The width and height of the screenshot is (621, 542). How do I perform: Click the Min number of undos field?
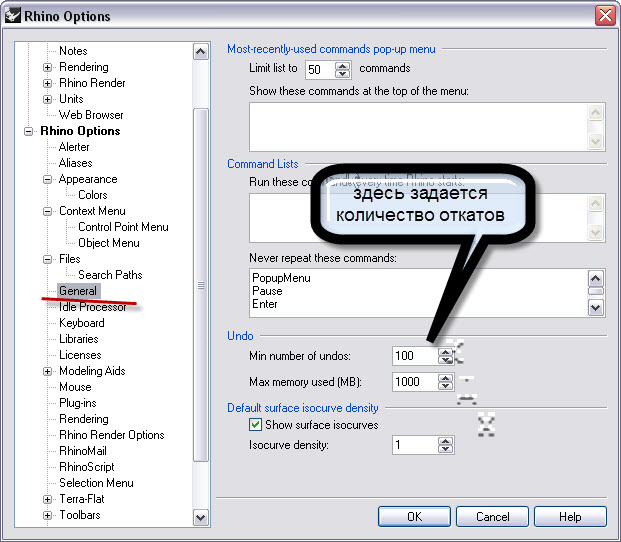click(x=415, y=356)
